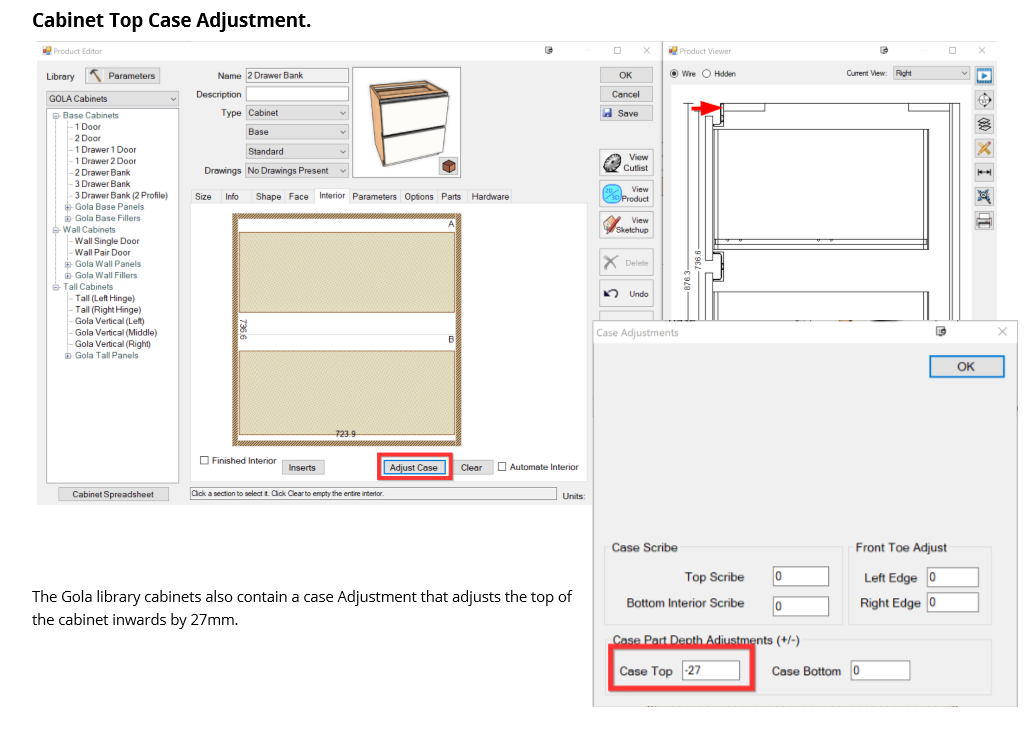Viewport: 1029px width, 749px height.
Task: Select the Hidden radio button
Action: (707, 74)
